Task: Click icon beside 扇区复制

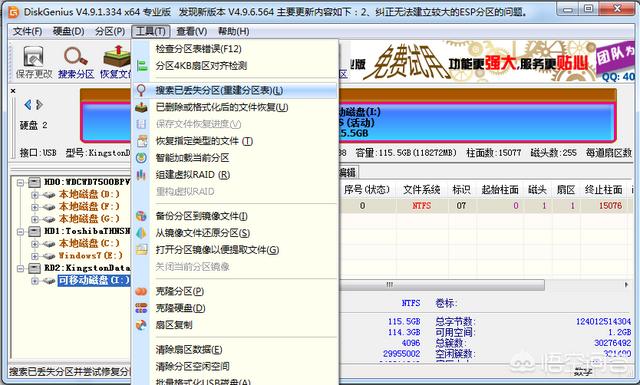Action: (x=141, y=325)
